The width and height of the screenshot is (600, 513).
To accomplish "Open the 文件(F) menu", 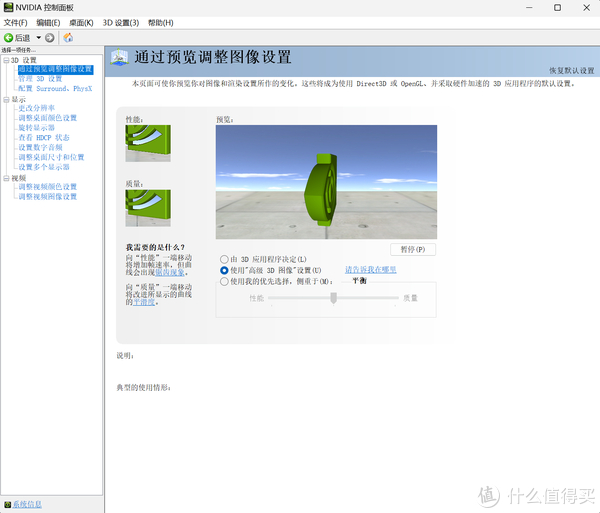I will 15,23.
